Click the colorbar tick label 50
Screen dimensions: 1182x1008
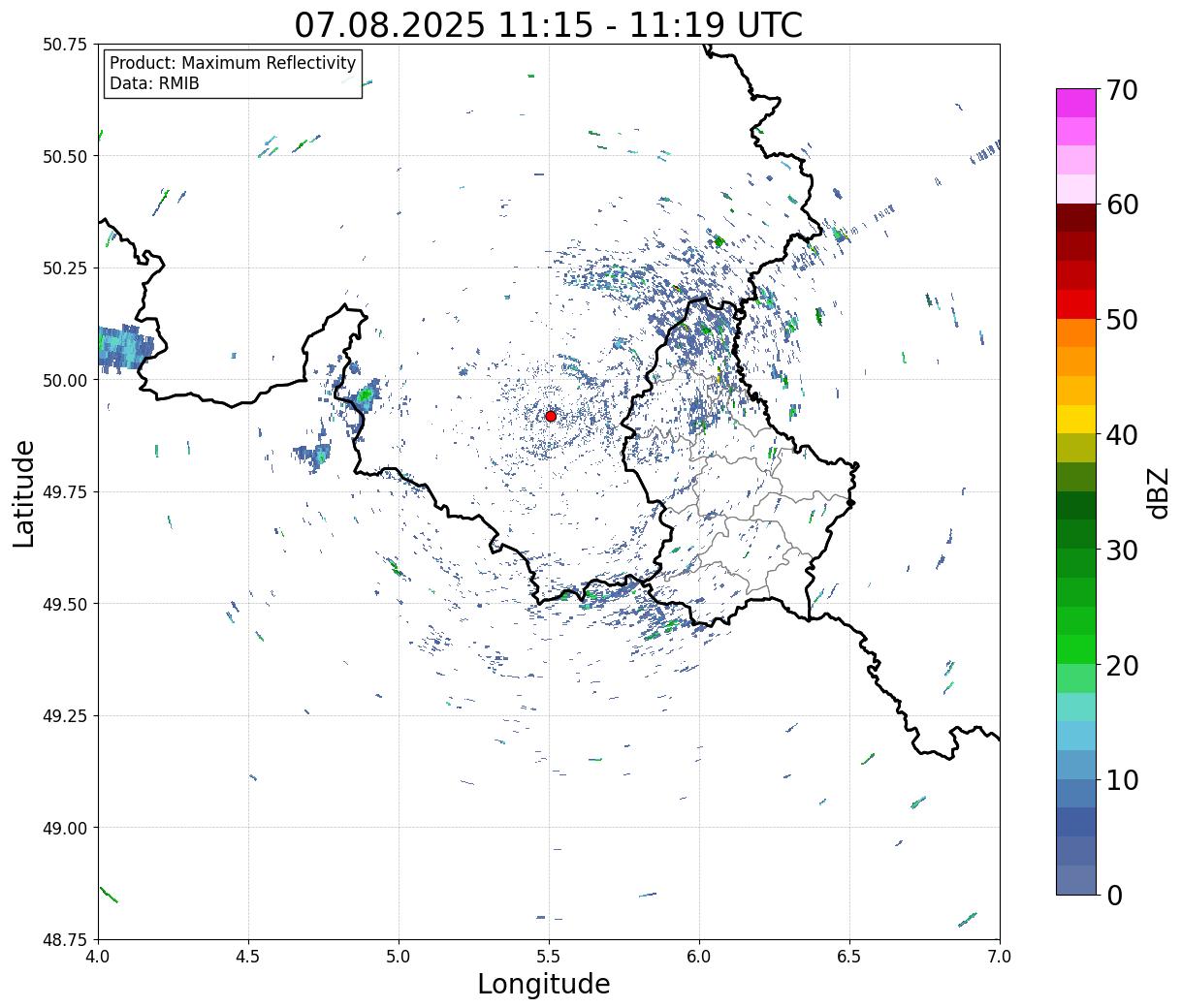tap(1121, 320)
